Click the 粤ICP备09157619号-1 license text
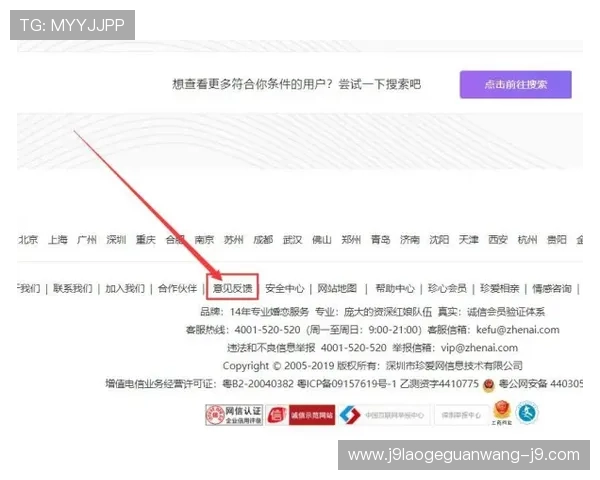600x480 pixels. [347, 384]
